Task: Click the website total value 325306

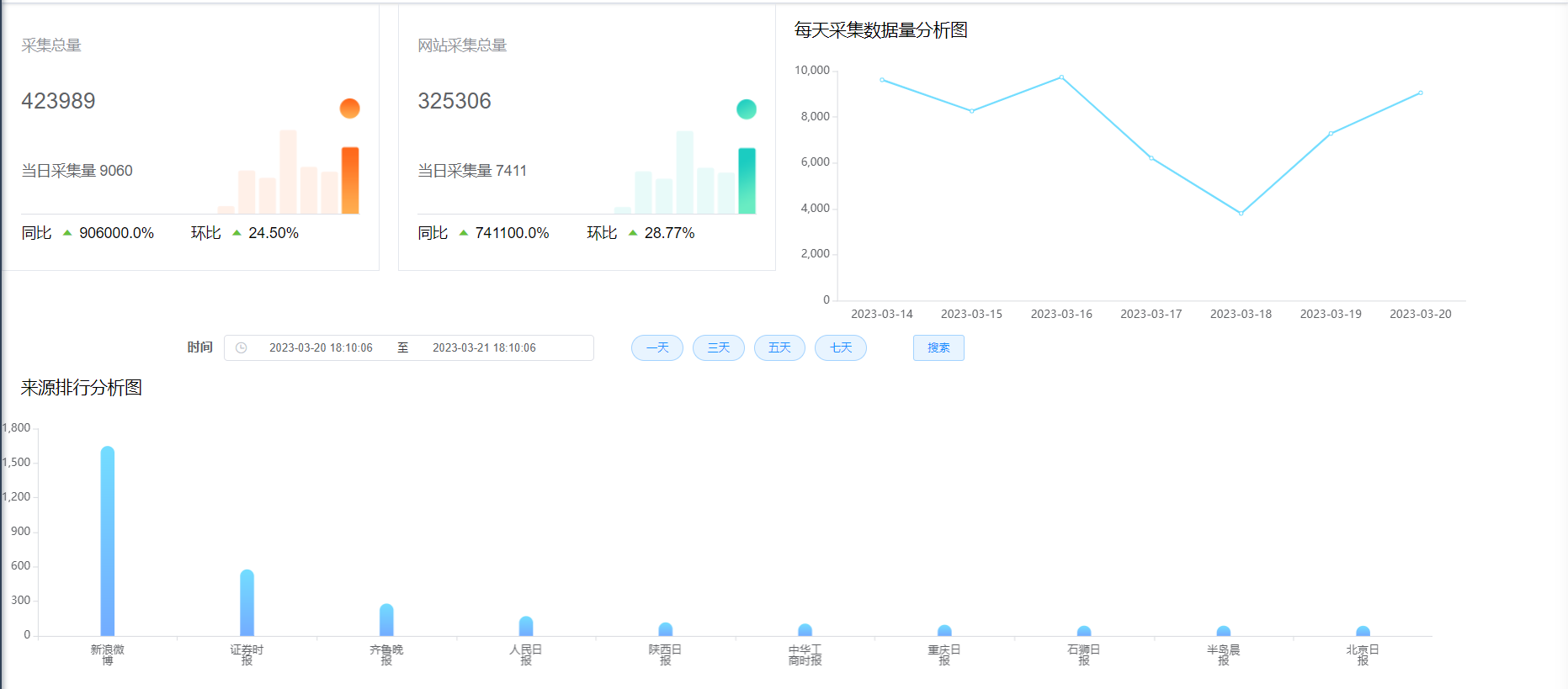Action: point(454,101)
